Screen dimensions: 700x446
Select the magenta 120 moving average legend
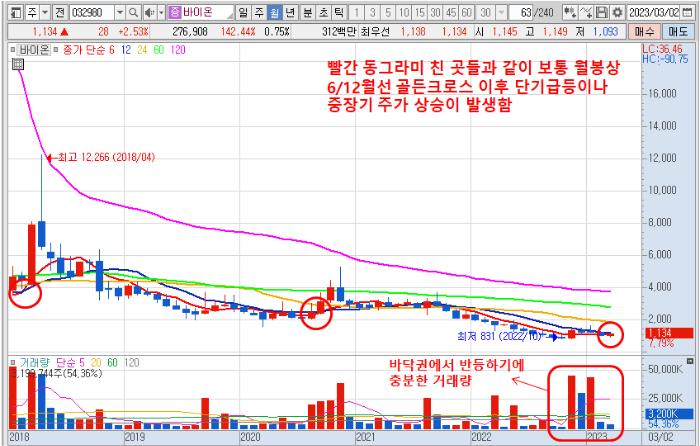(x=178, y=50)
